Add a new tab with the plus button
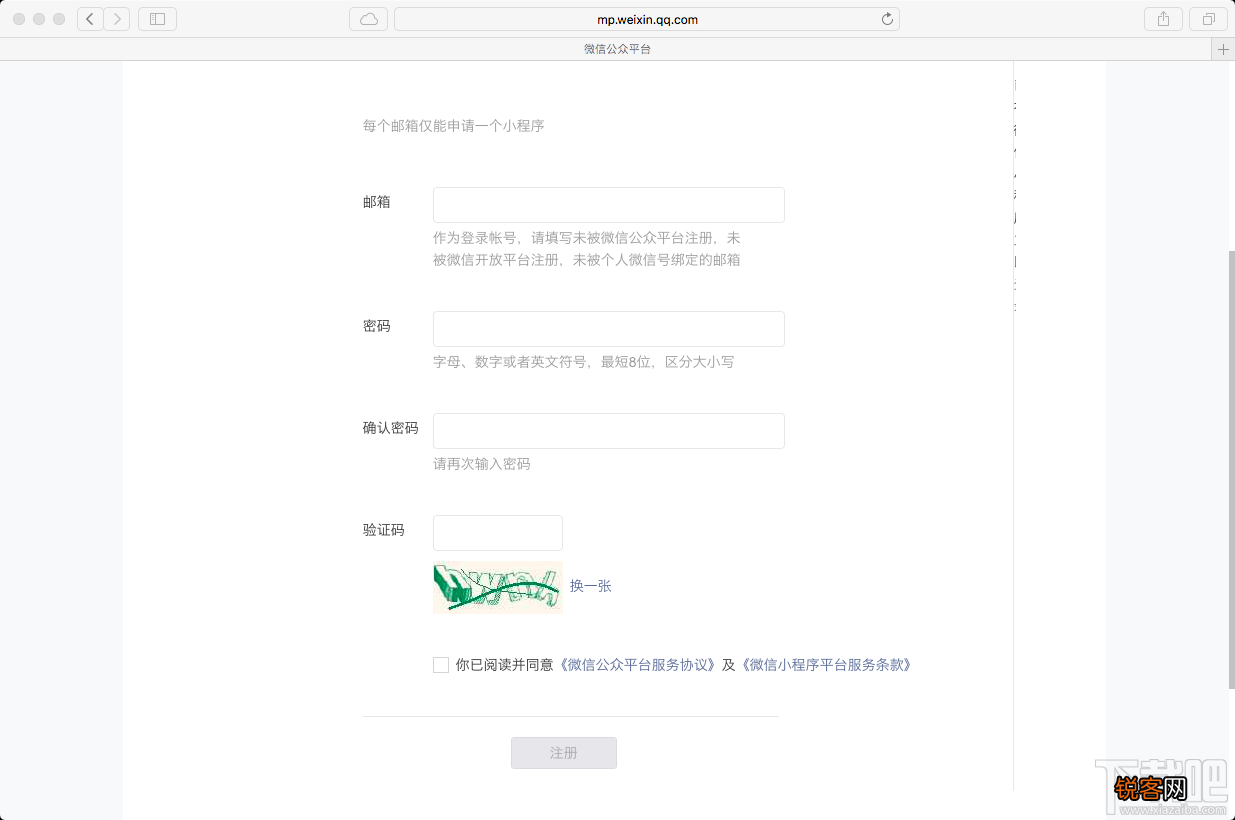 coord(1223,49)
